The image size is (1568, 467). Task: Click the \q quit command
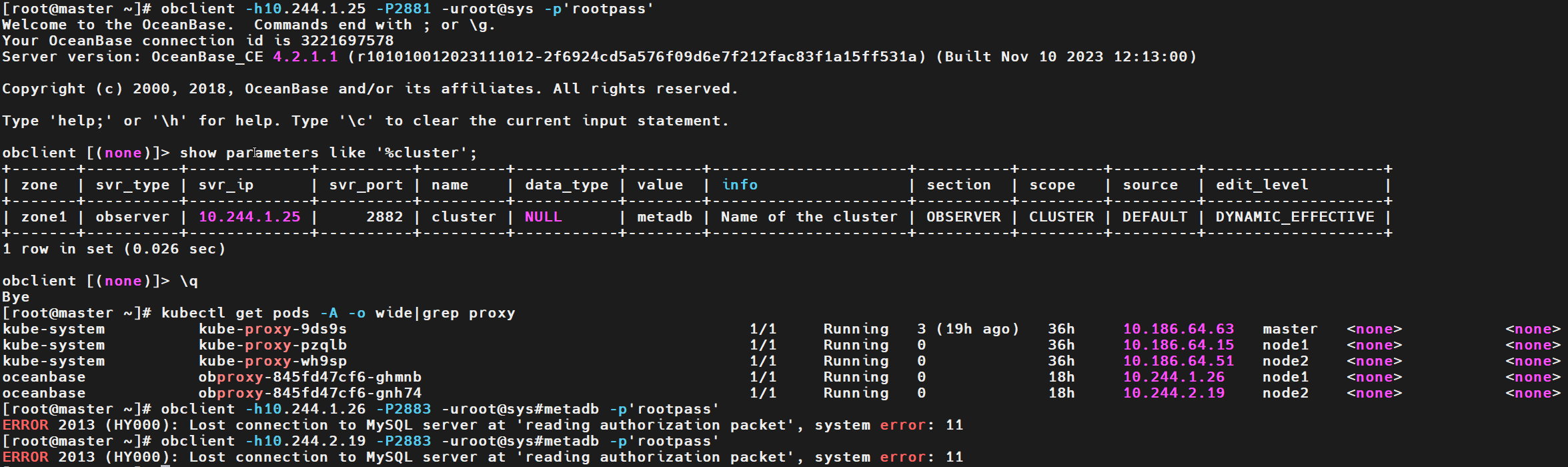click(189, 281)
